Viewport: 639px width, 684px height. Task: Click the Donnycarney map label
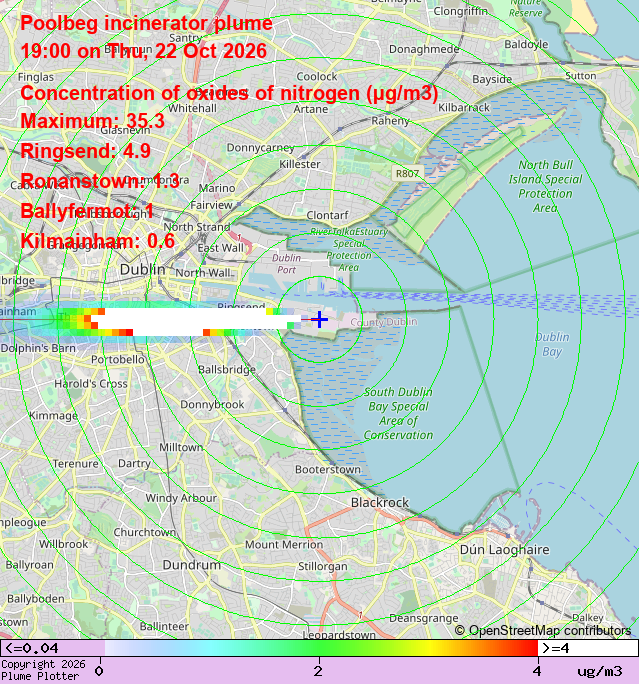click(260, 148)
